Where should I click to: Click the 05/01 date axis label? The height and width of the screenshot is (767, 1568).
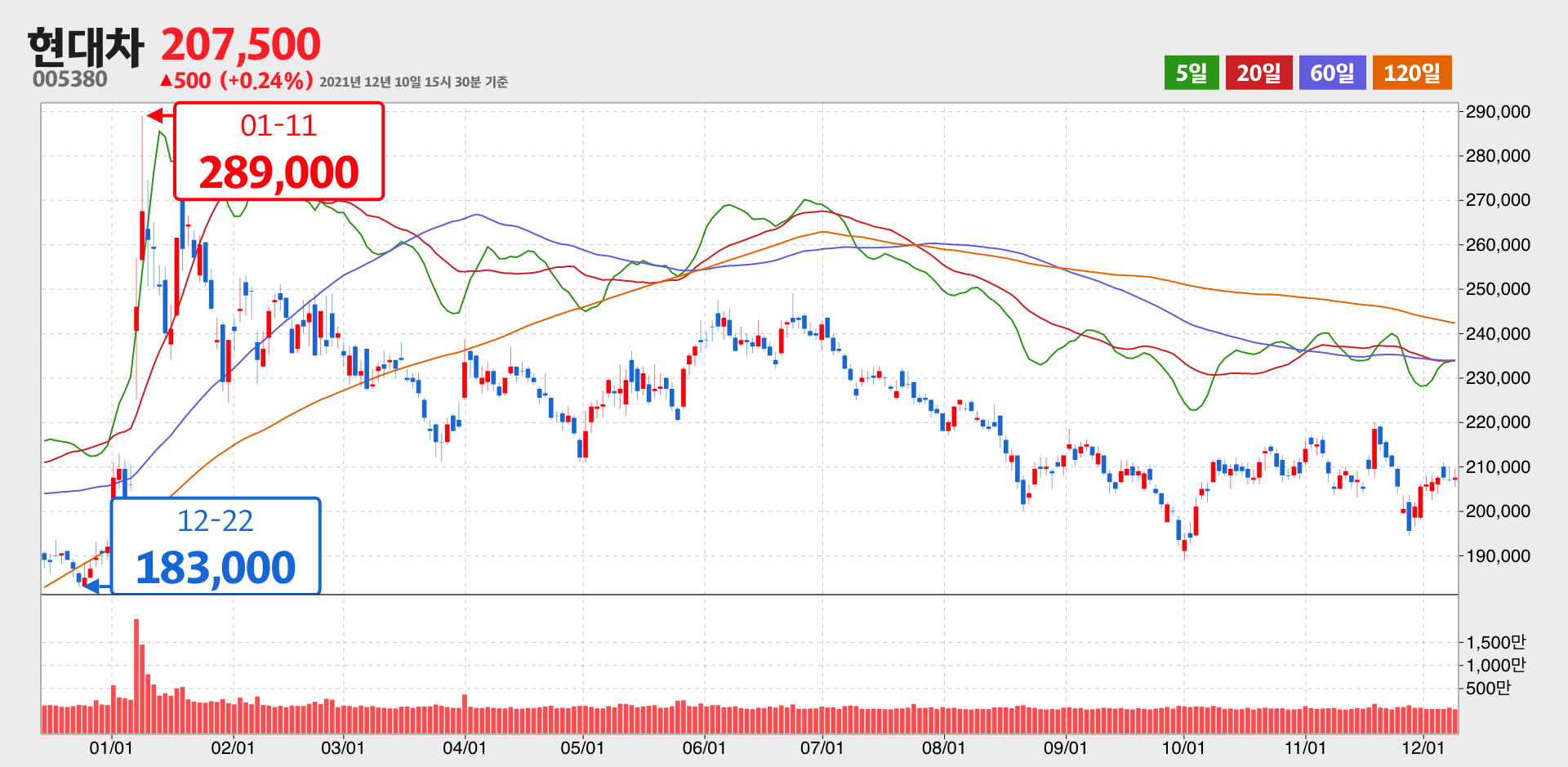click(582, 747)
